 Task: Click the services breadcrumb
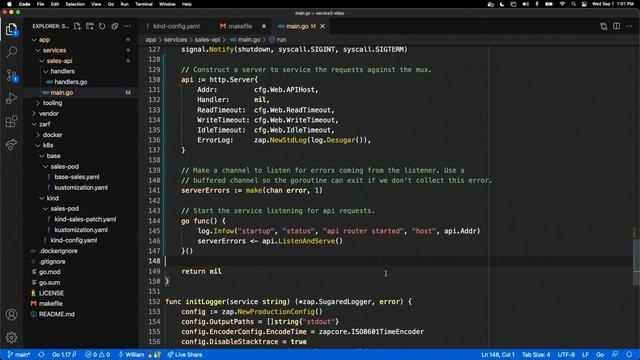coord(176,40)
